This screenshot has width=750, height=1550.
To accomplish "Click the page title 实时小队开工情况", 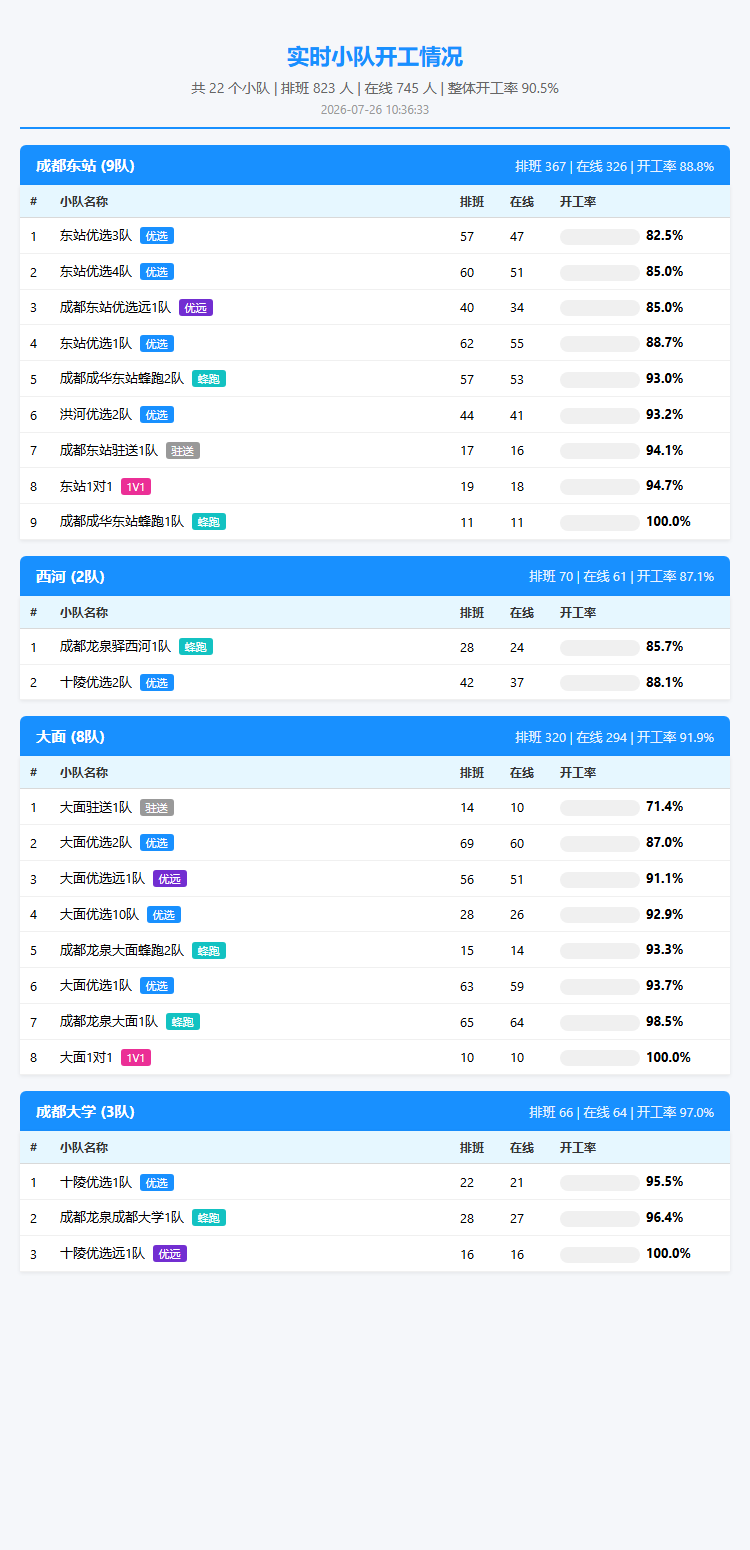I will point(375,57).
